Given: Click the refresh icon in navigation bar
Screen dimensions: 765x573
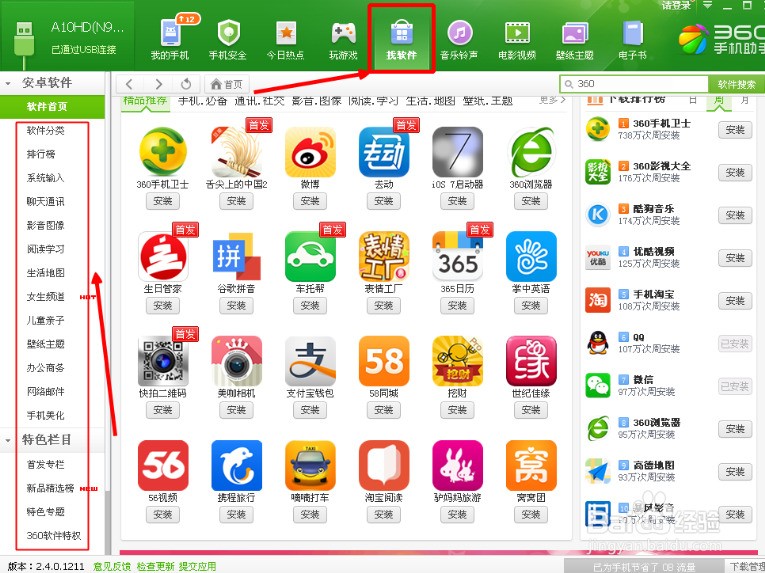Looking at the screenshot, I should coord(186,84).
